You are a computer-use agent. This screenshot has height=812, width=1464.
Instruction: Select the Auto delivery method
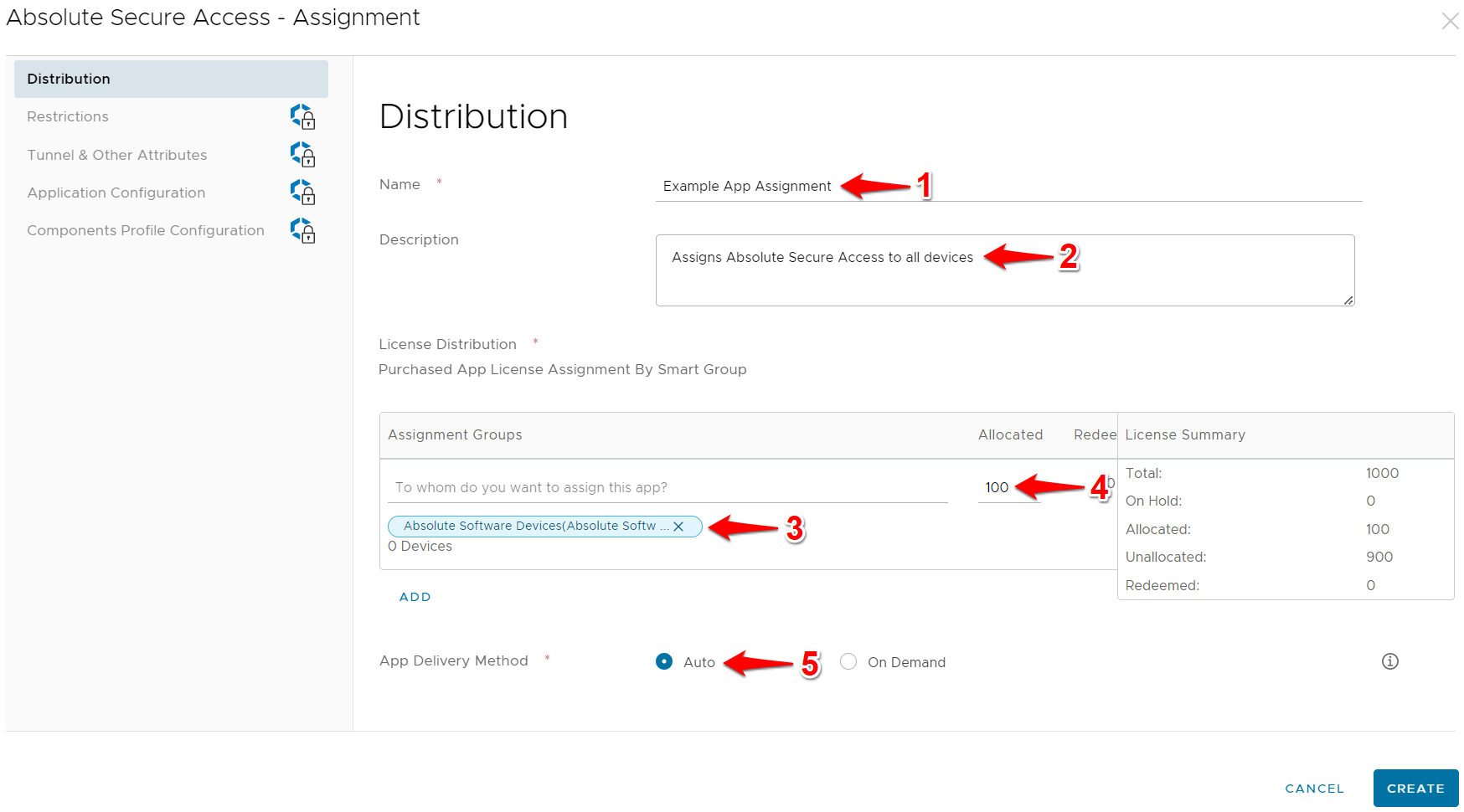coord(664,661)
